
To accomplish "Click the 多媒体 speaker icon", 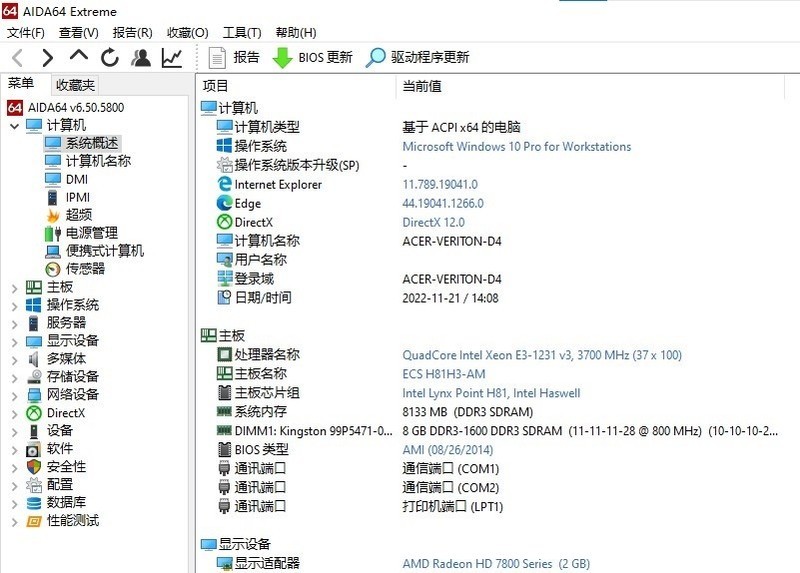I will point(34,359).
